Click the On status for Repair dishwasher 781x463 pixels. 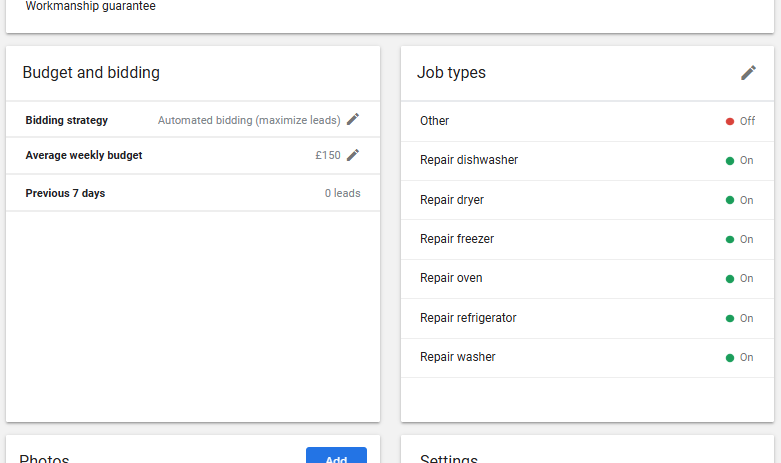(740, 160)
